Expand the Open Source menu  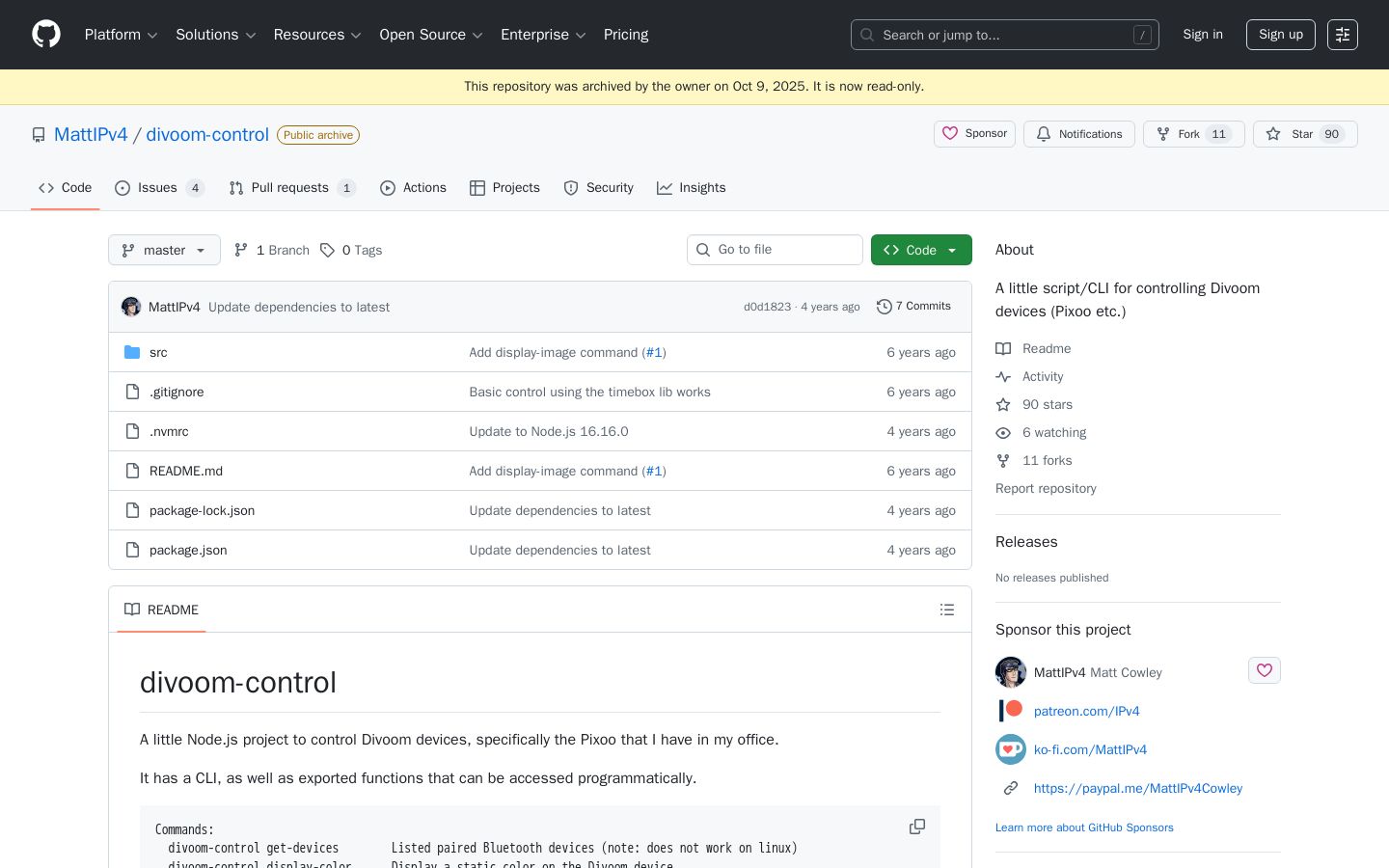tap(431, 35)
